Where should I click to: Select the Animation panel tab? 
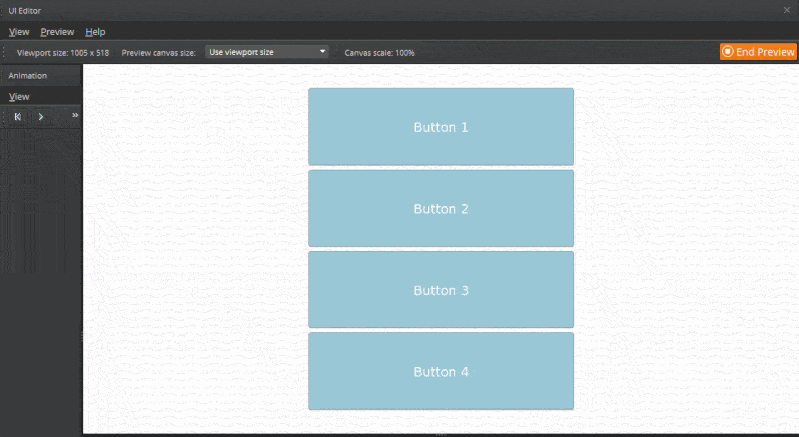(x=28, y=75)
